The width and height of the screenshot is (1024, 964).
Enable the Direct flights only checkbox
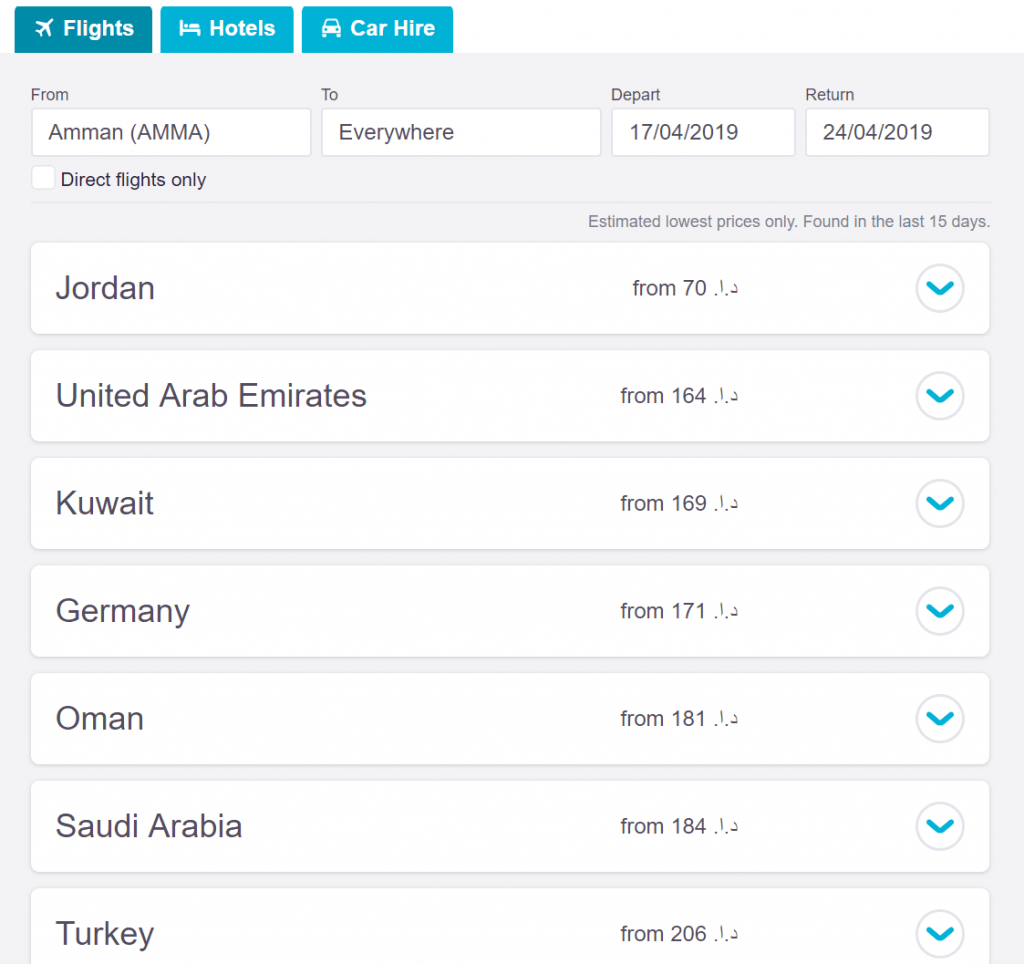(x=42, y=177)
